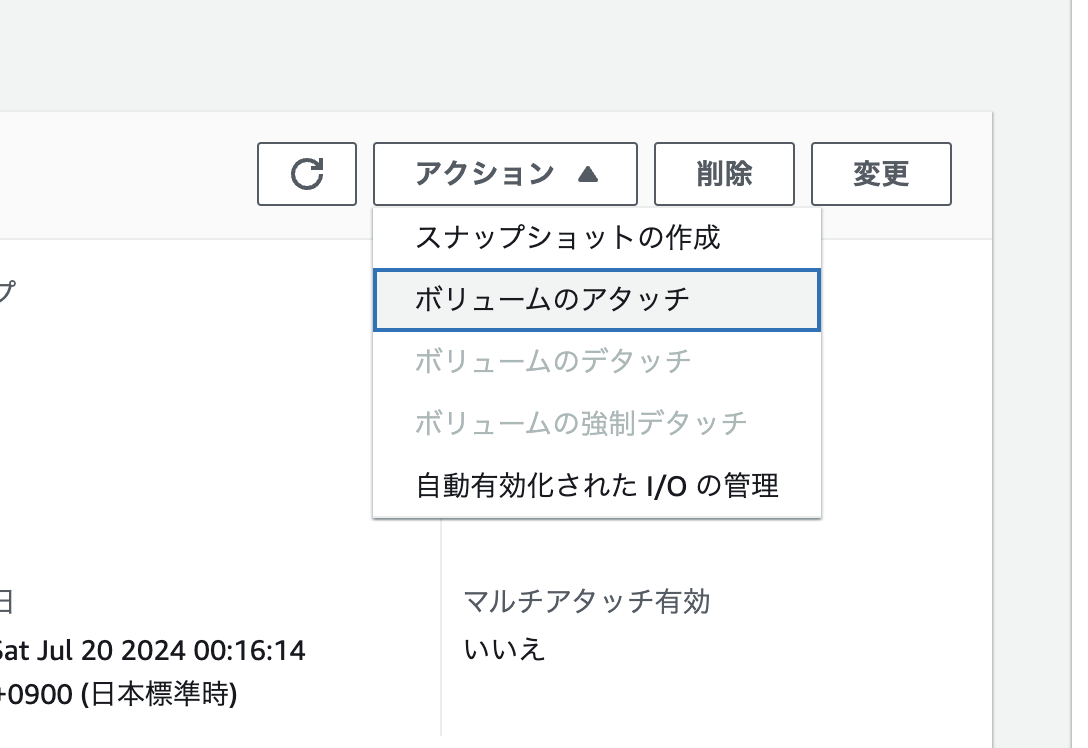The width and height of the screenshot is (1088, 748).
Task: Click the disabled ボリュームの強制デタッチ item
Action: pyautogui.click(x=581, y=423)
